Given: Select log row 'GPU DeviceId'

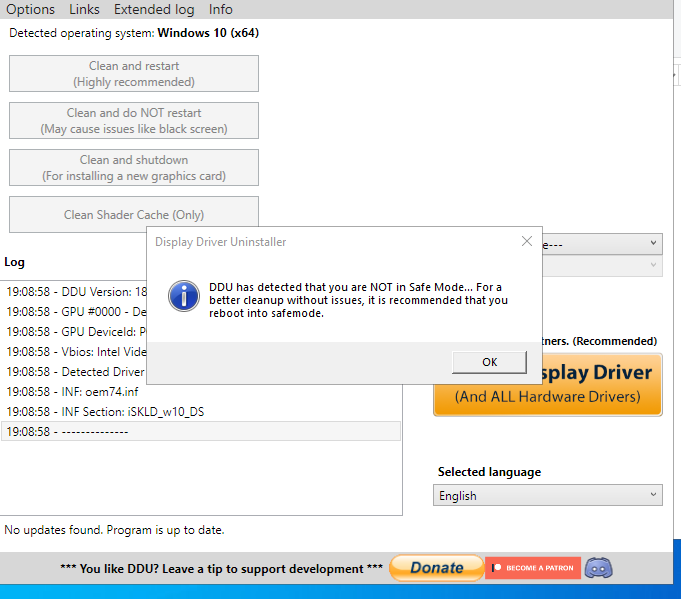Looking at the screenshot, I should tap(75, 332).
